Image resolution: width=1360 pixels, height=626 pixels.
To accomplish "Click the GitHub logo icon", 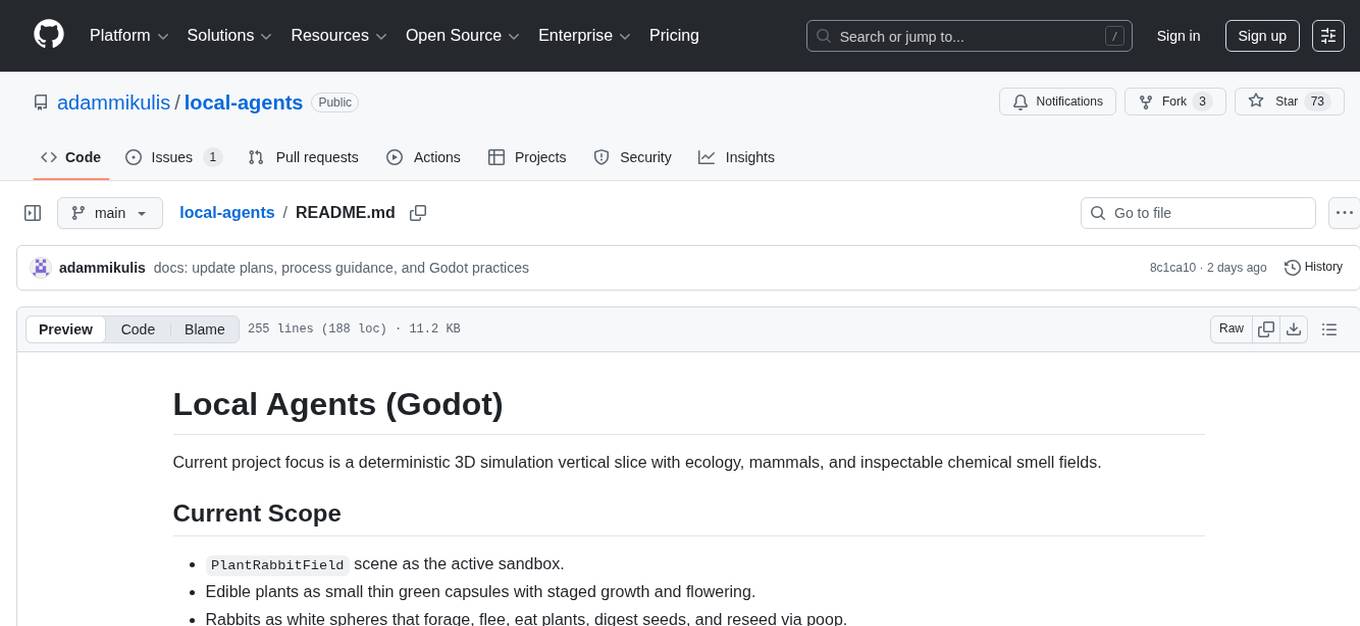I will 49,35.
